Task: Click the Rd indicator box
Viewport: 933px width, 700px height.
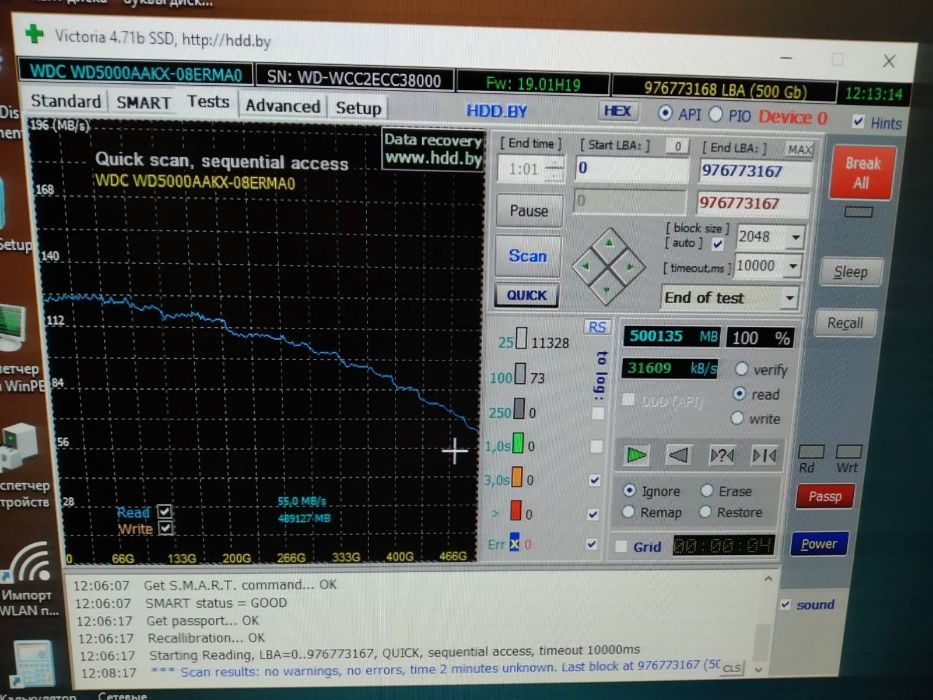Action: point(810,451)
